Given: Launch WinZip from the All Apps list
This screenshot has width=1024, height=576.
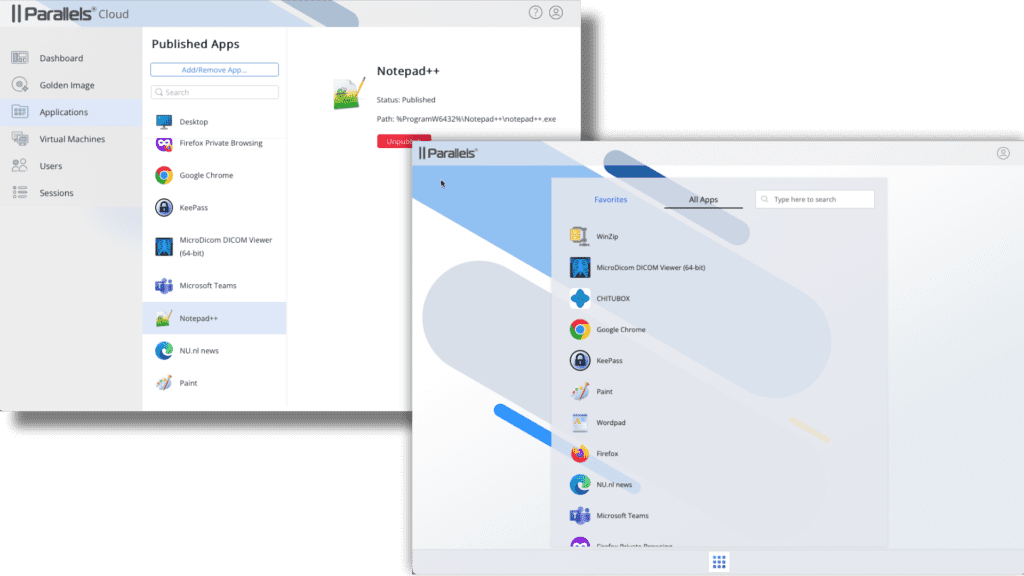Looking at the screenshot, I should click(607, 237).
